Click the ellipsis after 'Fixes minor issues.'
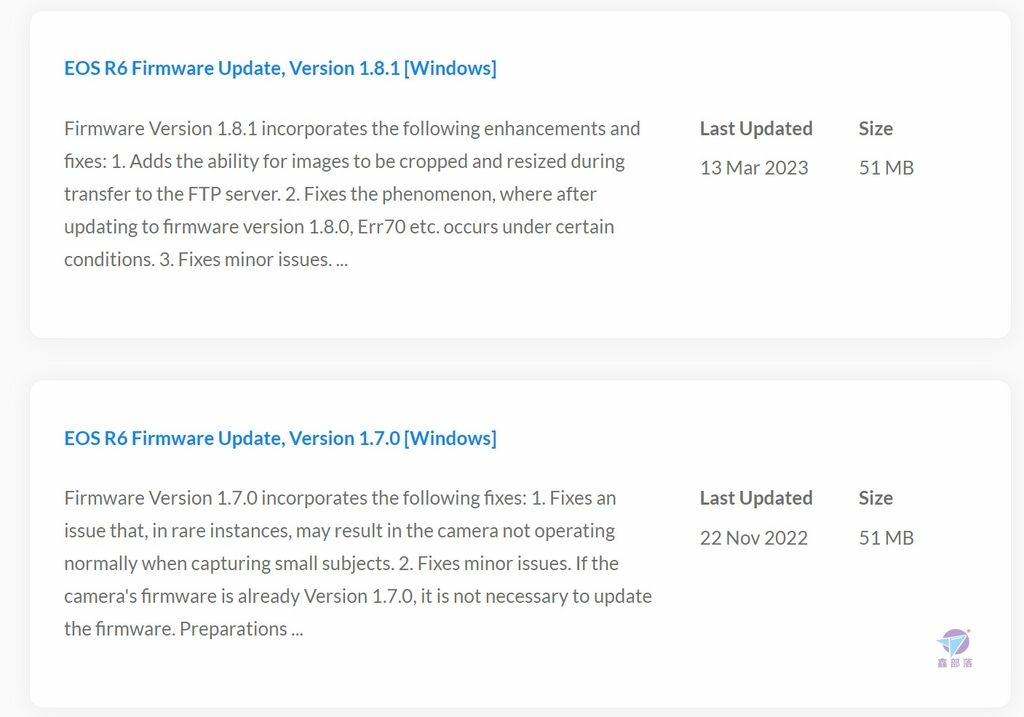Image resolution: width=1024 pixels, height=717 pixels. pyautogui.click(x=342, y=261)
